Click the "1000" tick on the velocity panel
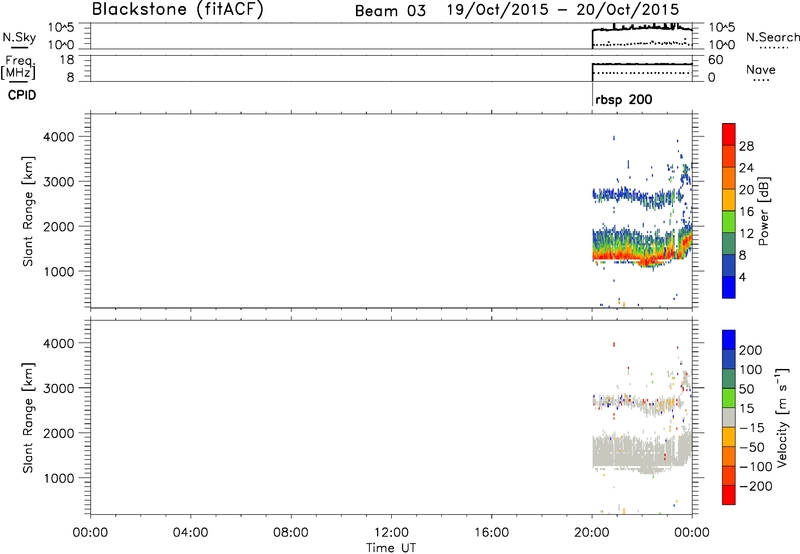Viewport: 800px width, 554px height. (x=59, y=478)
